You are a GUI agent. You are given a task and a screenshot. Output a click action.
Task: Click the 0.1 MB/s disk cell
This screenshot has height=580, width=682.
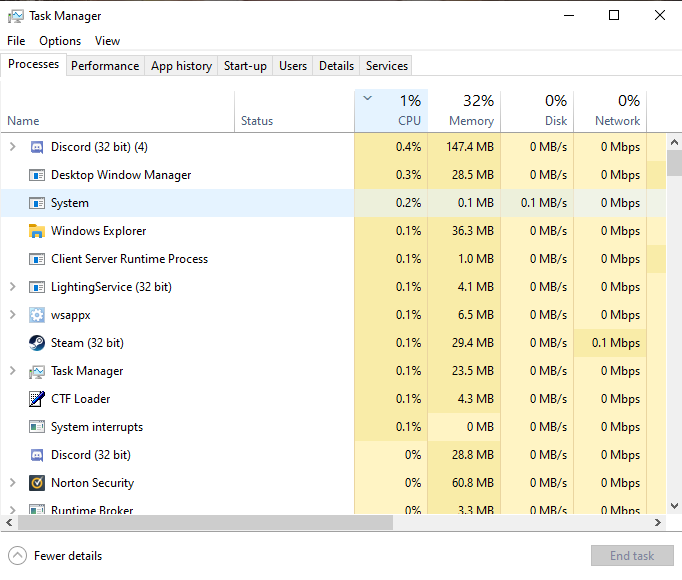[x=537, y=203]
